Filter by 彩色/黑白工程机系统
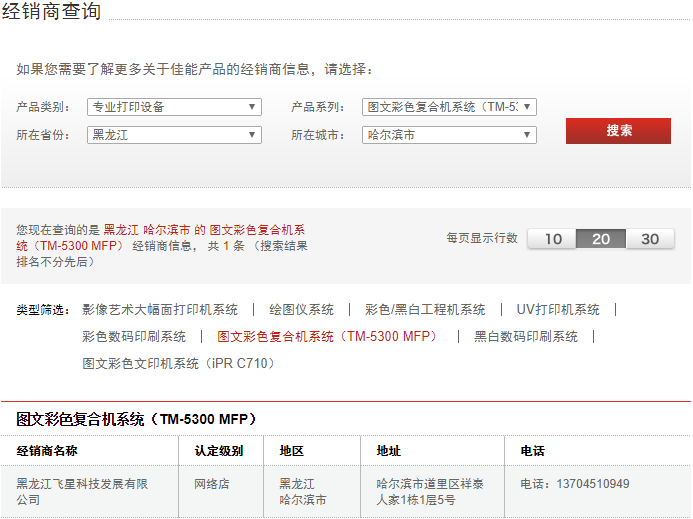The height and width of the screenshot is (519, 693). pyautogui.click(x=425, y=309)
